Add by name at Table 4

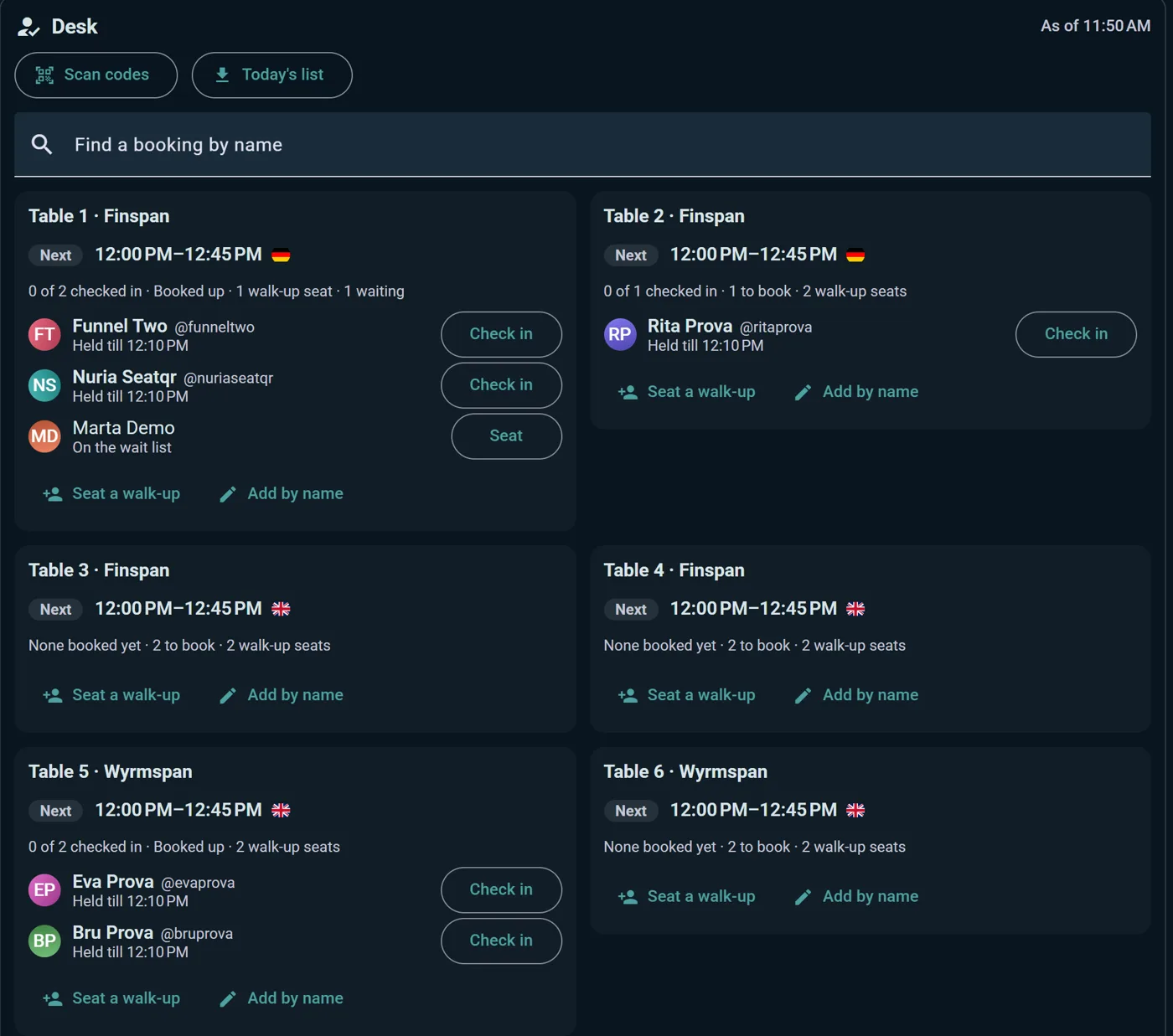point(856,696)
